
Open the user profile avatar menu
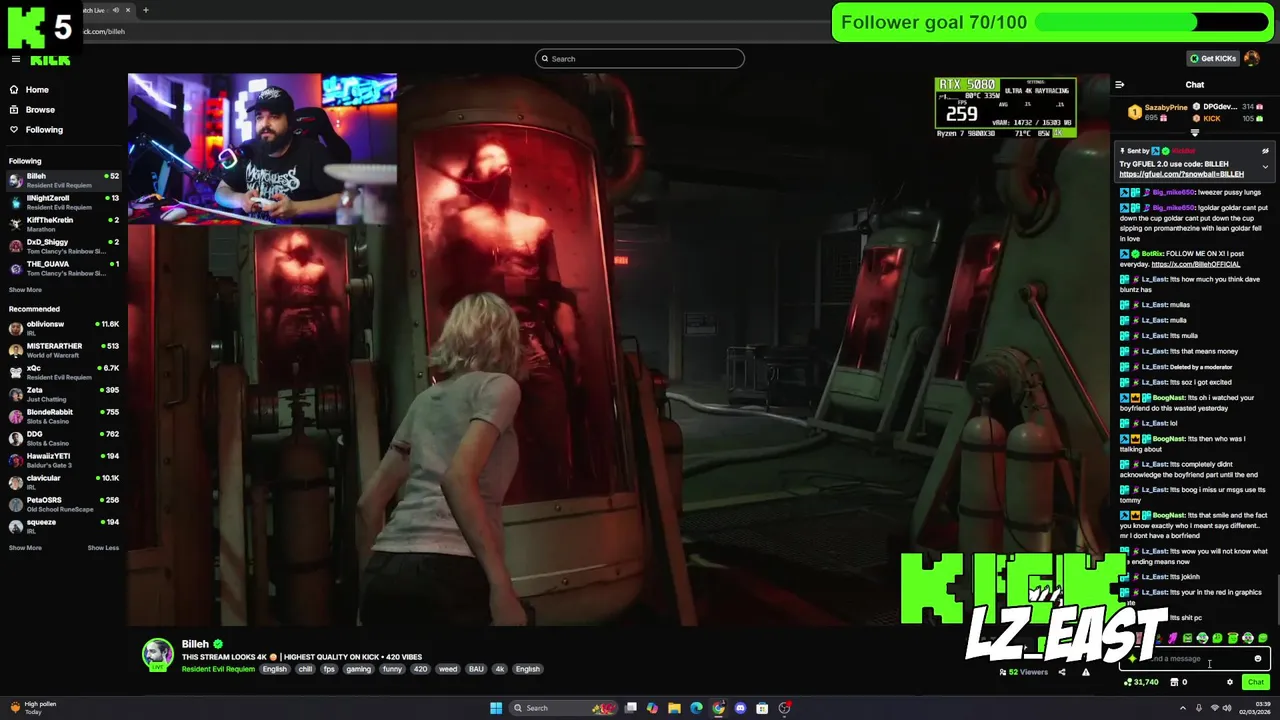(x=1252, y=58)
